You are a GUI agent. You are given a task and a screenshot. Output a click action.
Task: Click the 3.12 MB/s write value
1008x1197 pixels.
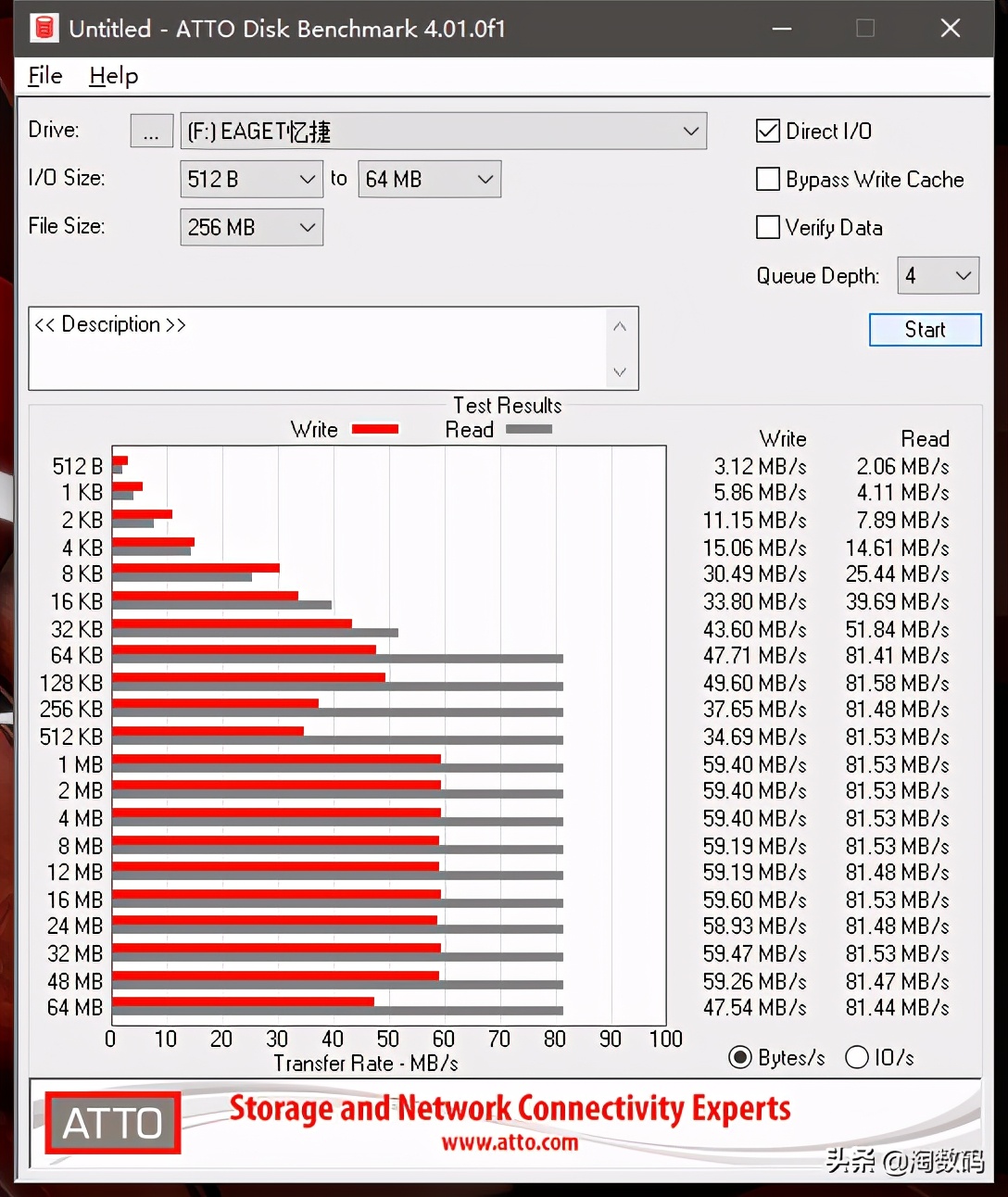(x=760, y=466)
